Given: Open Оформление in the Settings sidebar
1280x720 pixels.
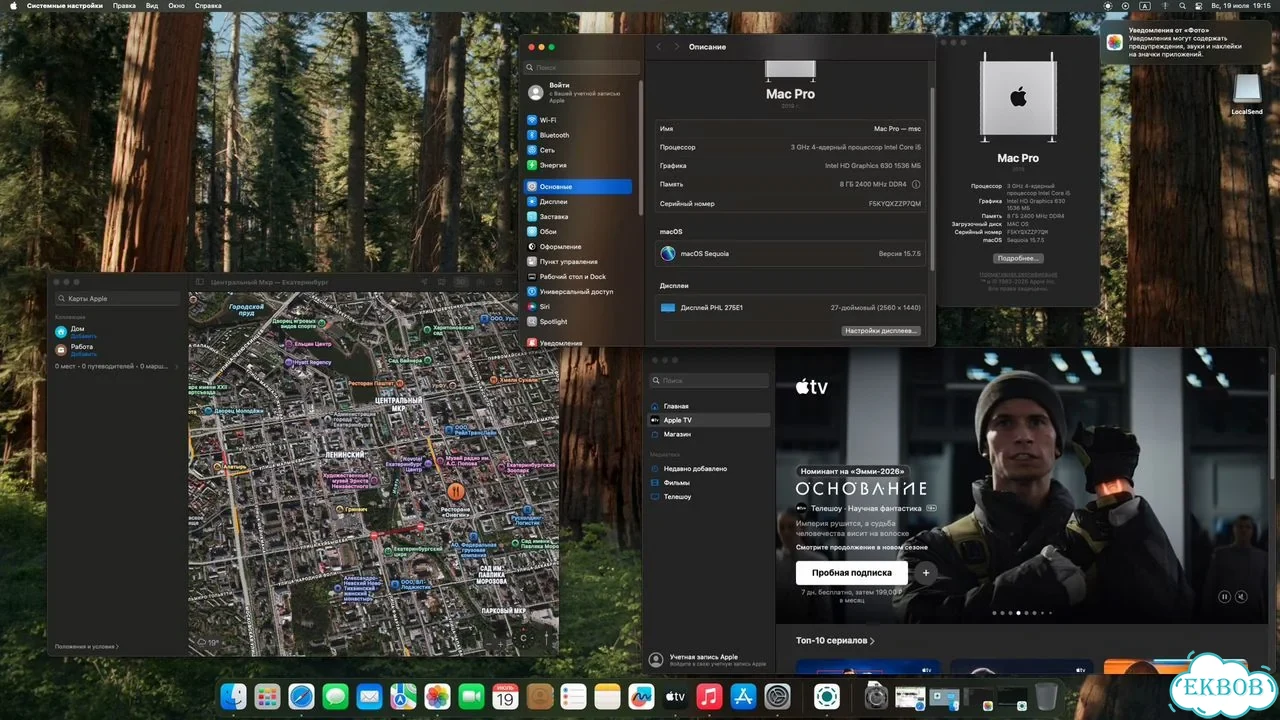Looking at the screenshot, I should [578, 246].
